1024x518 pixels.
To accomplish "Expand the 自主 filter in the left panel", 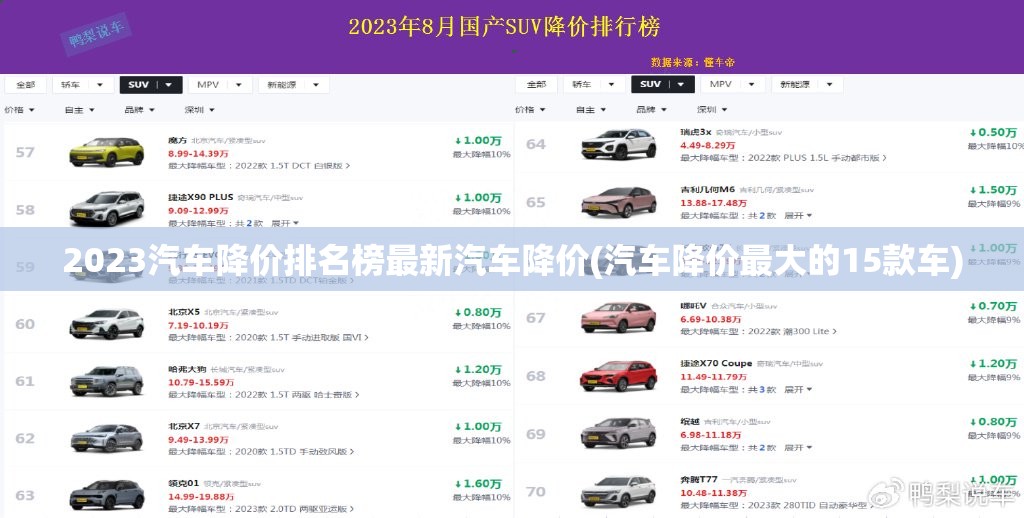I will (x=80, y=110).
